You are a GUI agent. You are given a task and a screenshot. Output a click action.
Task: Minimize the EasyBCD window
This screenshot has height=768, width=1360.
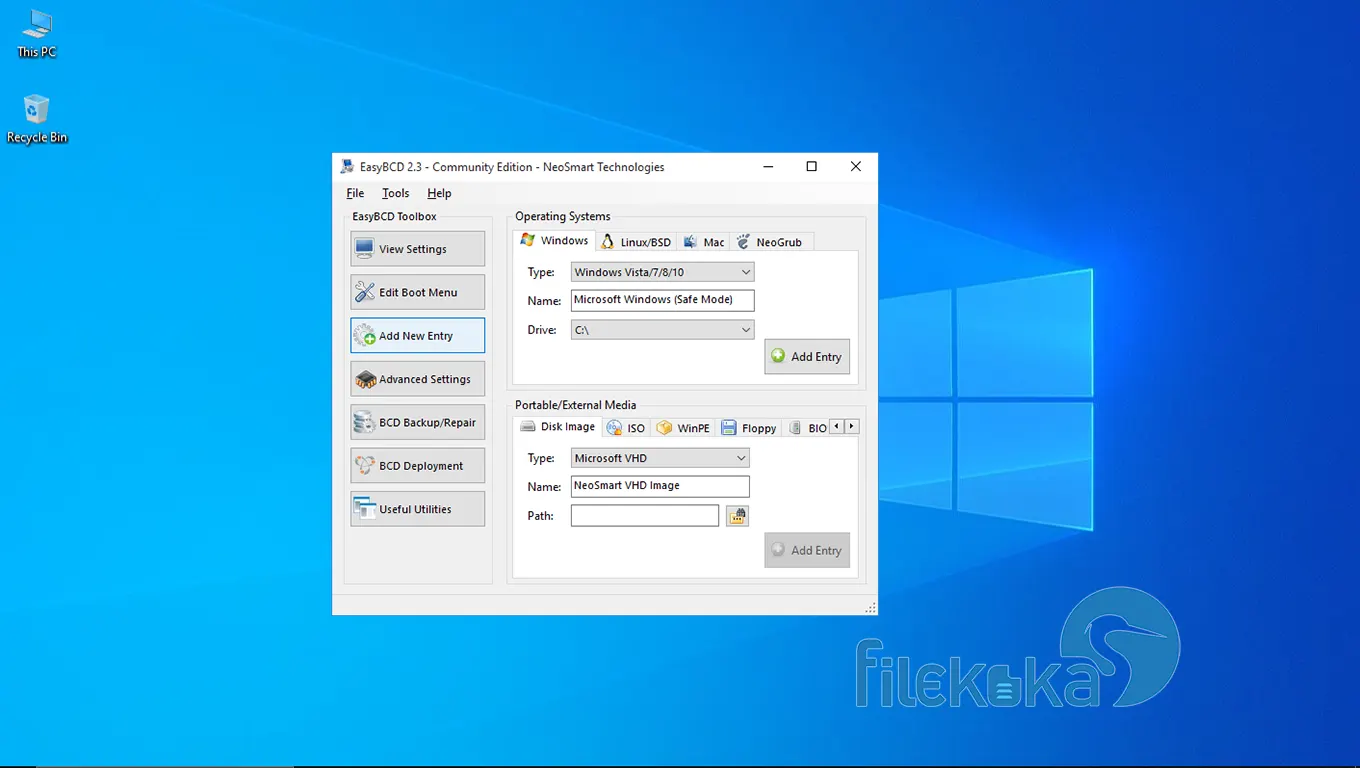pos(767,167)
